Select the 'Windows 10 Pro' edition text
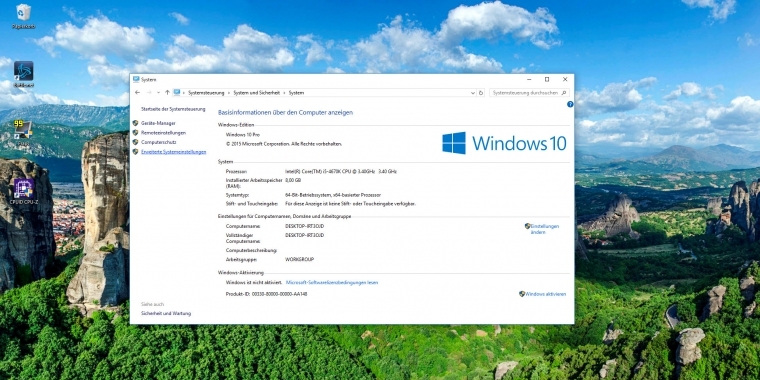The image size is (760, 380). pos(243,134)
